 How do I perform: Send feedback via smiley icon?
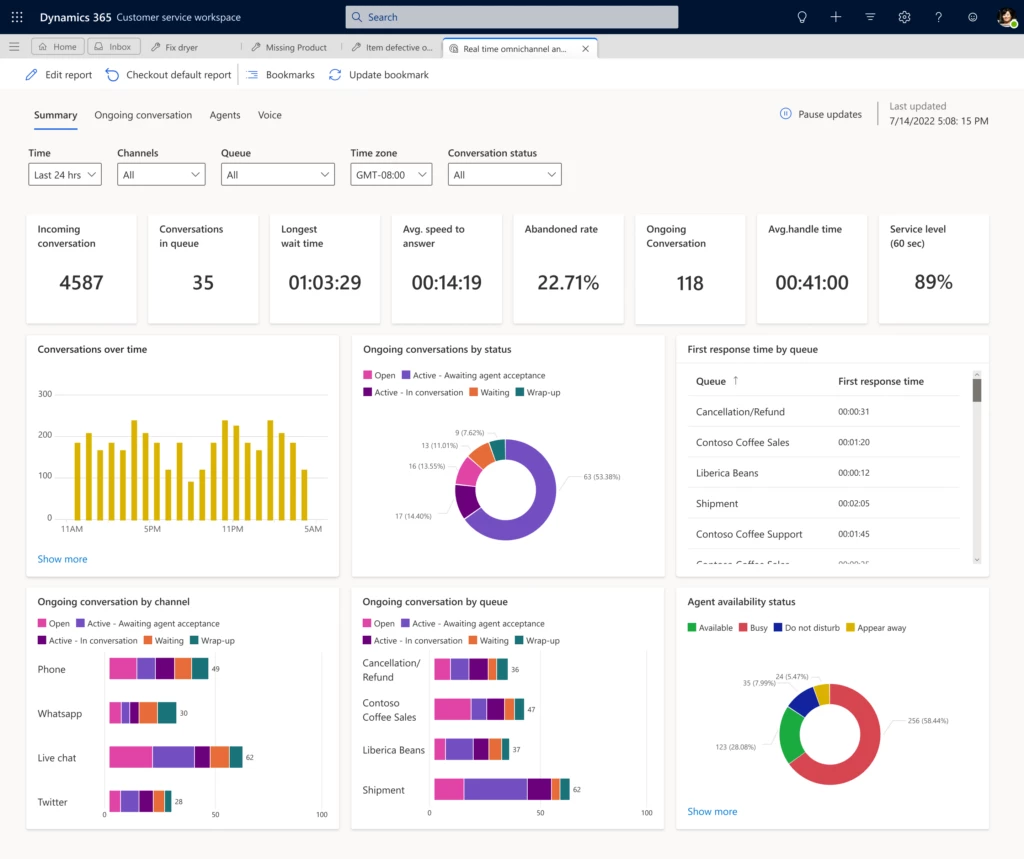click(x=971, y=16)
